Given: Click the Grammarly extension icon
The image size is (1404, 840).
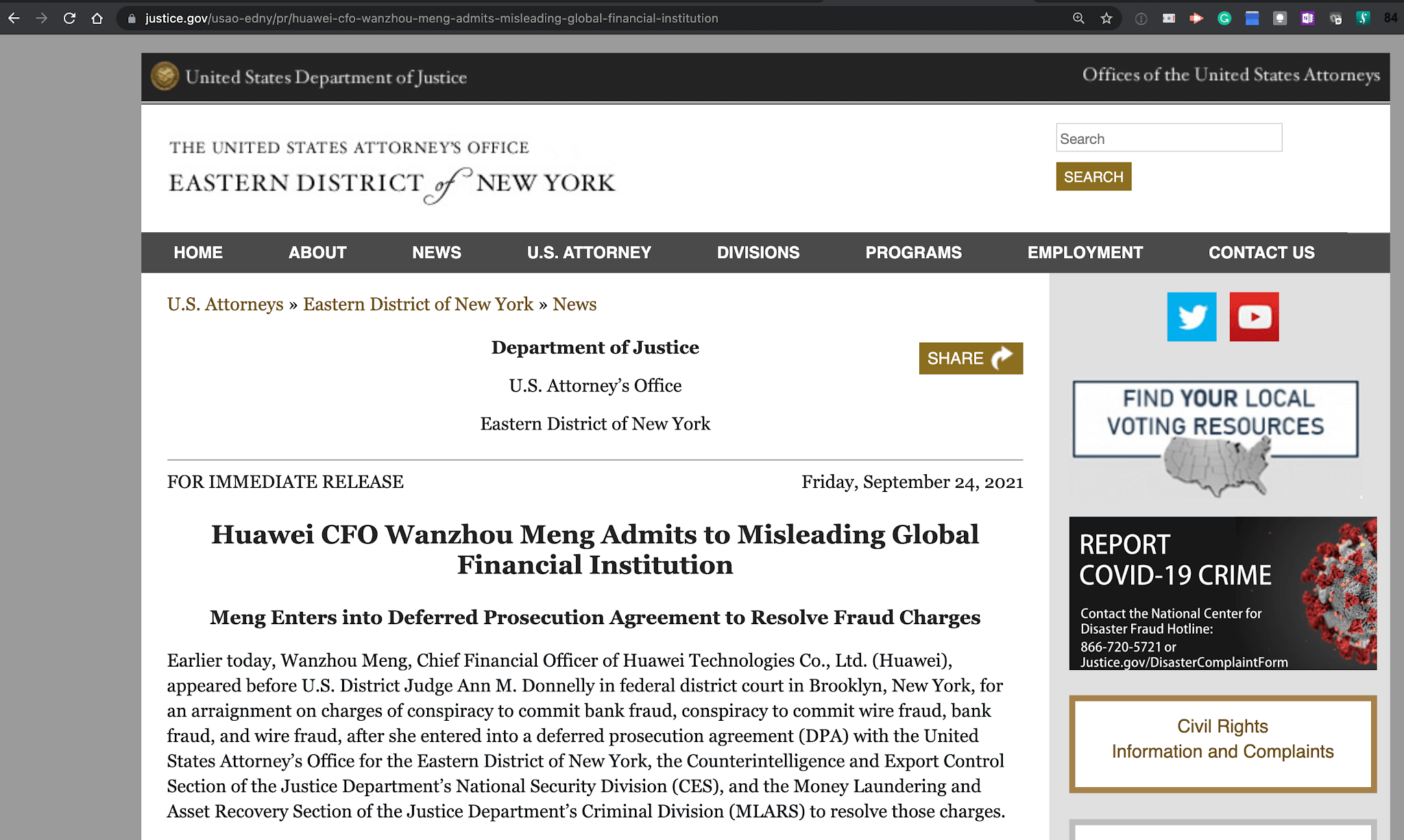Looking at the screenshot, I should (x=1224, y=18).
